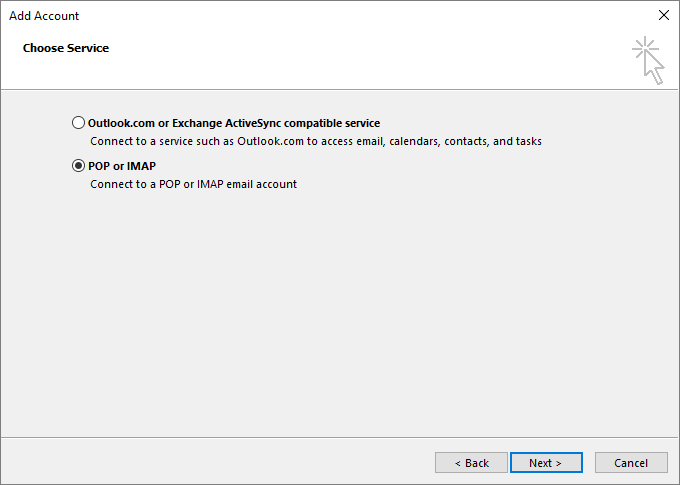Click the empty title bar area
This screenshot has height=485, width=680.
[x=350, y=16]
